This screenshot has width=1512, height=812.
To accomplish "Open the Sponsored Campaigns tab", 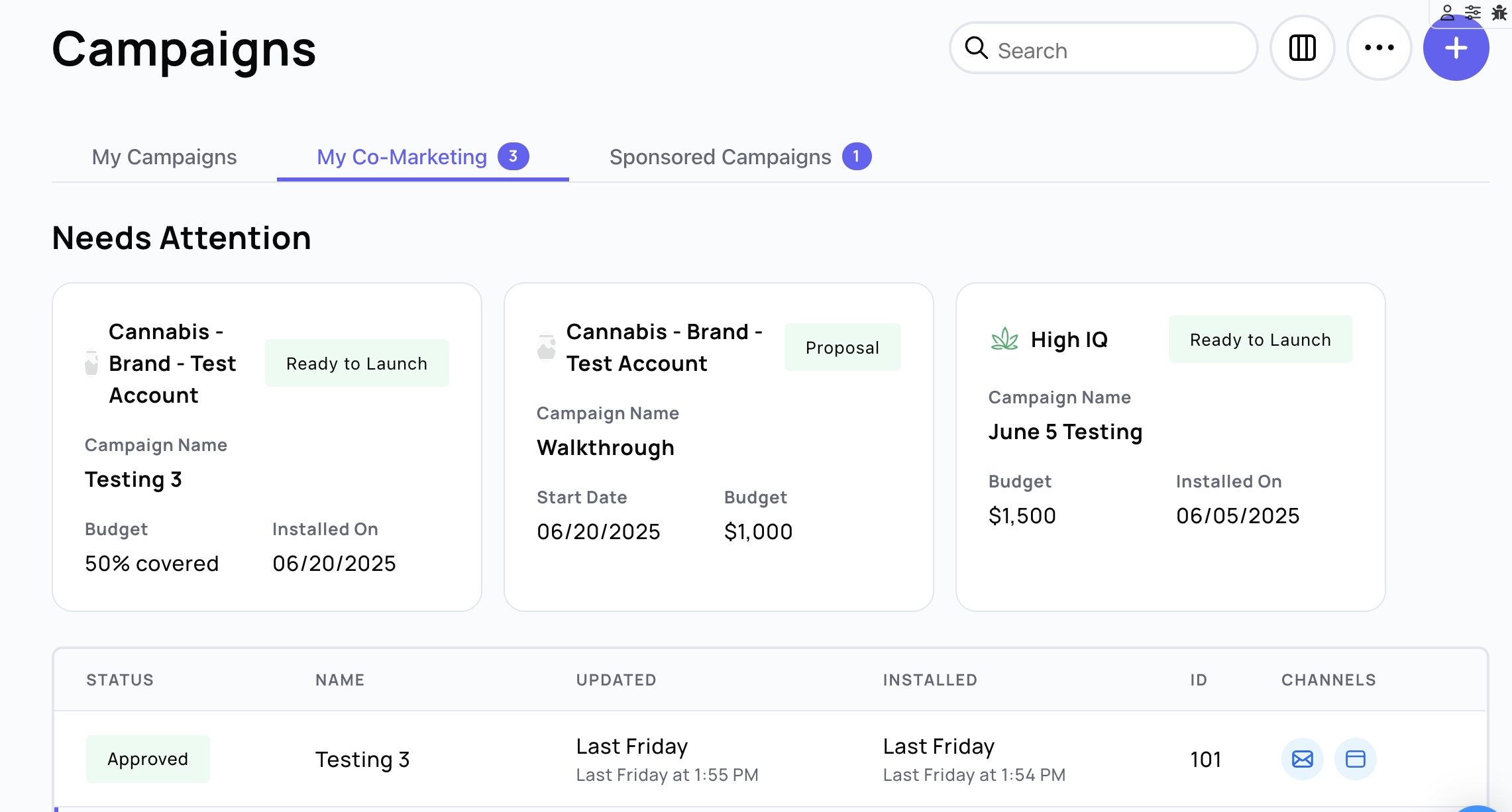I will (x=740, y=157).
